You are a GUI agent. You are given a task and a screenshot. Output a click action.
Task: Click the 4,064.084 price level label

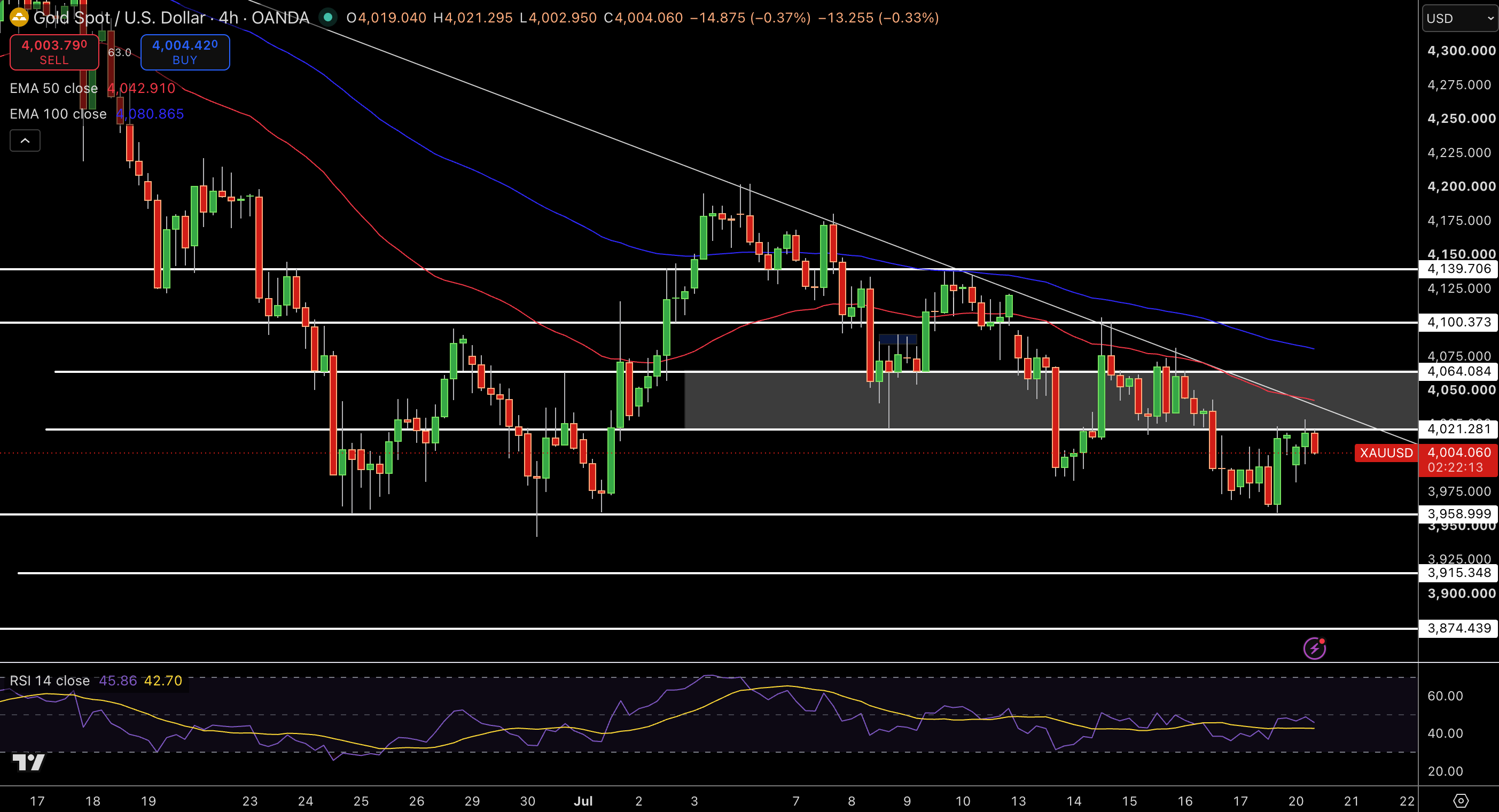[1459, 371]
